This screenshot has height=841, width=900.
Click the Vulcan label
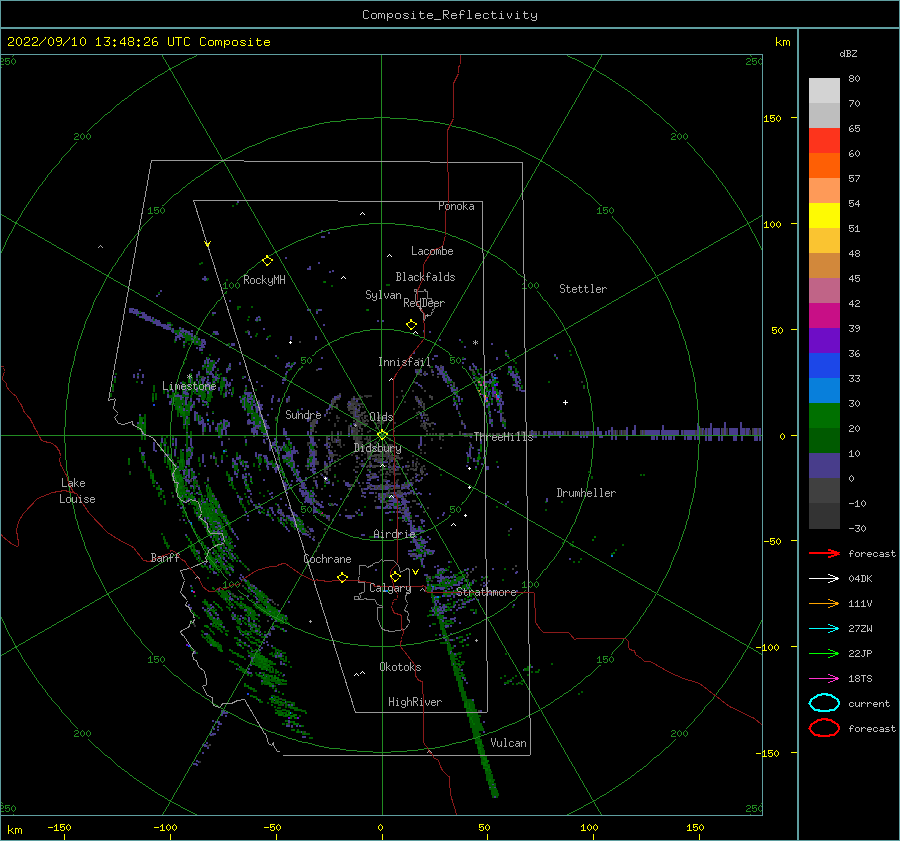point(509,743)
